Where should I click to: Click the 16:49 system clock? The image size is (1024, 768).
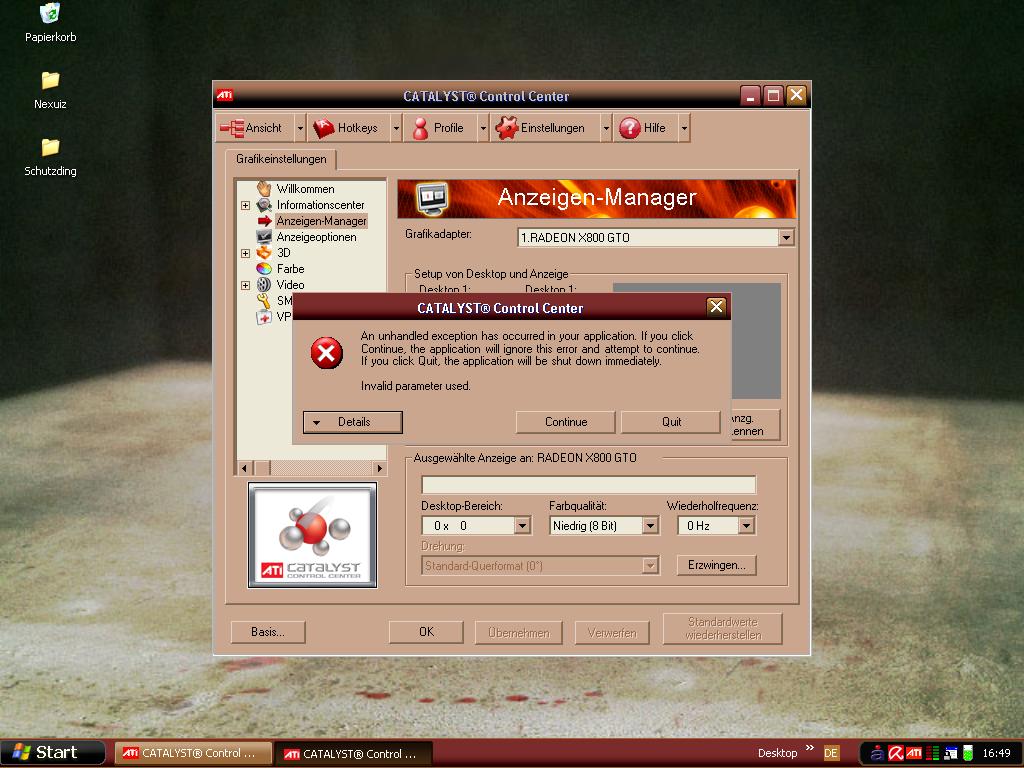(x=996, y=753)
